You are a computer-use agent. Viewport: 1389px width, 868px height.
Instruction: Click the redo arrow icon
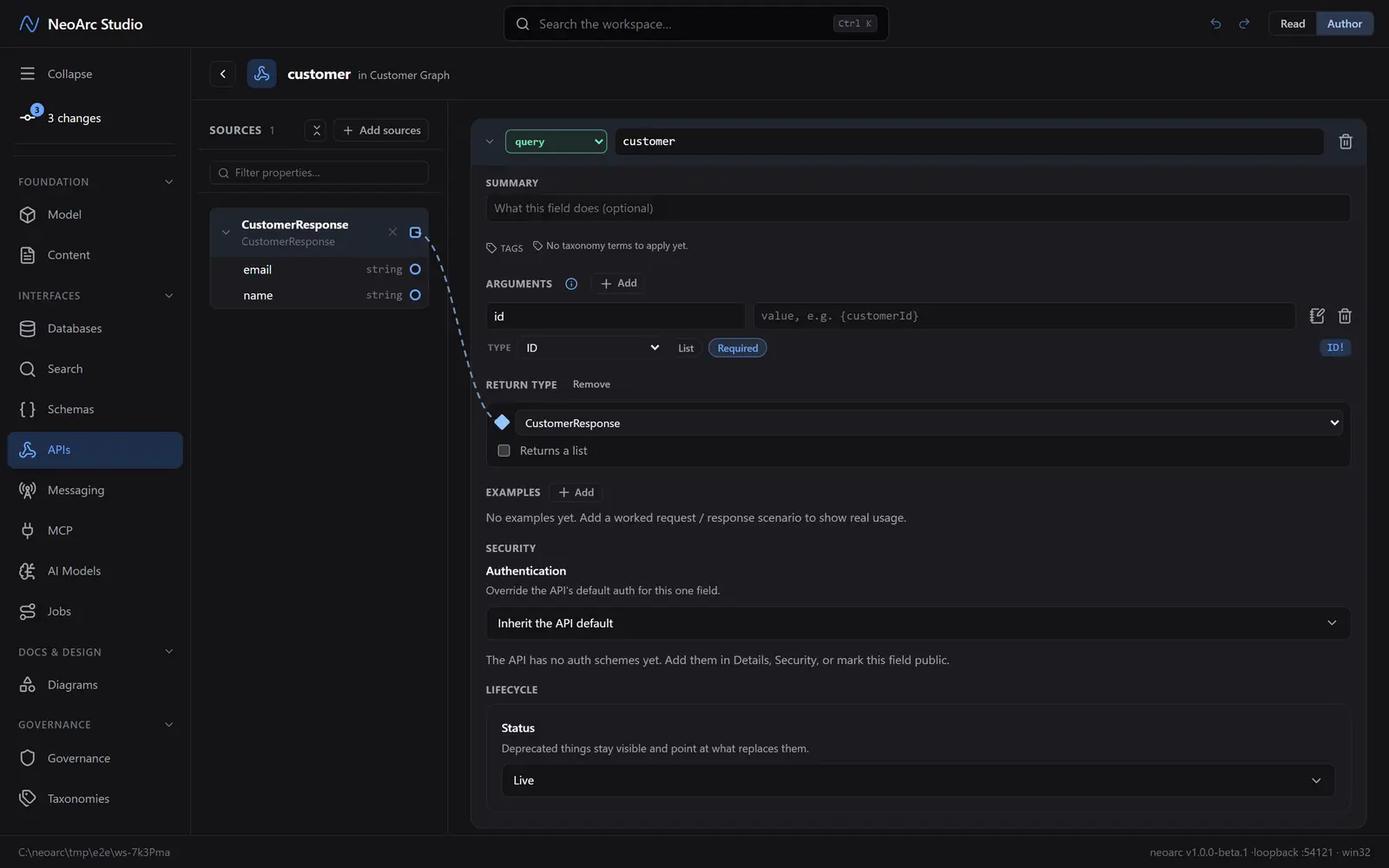(1244, 23)
